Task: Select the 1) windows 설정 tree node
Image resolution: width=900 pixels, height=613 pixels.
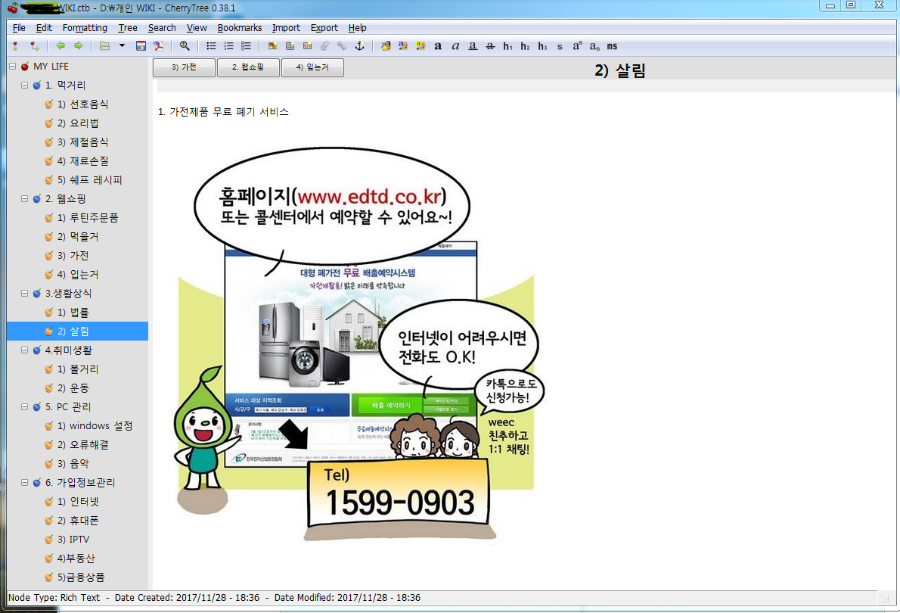Action: [95, 426]
